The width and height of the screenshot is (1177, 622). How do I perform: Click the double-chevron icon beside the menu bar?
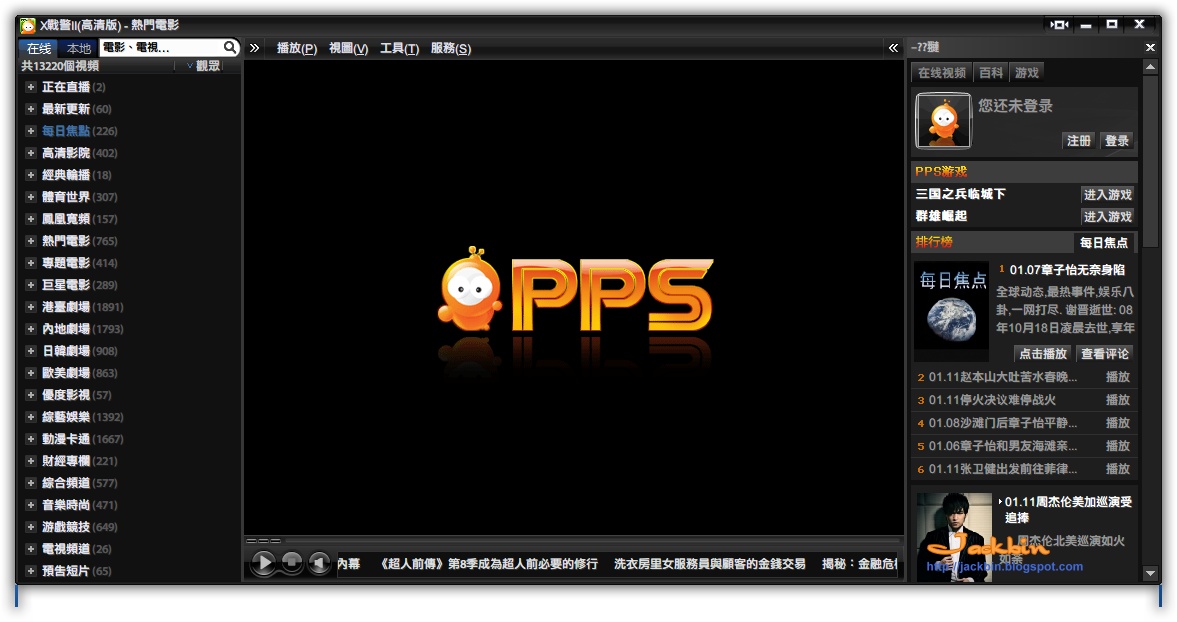click(254, 47)
